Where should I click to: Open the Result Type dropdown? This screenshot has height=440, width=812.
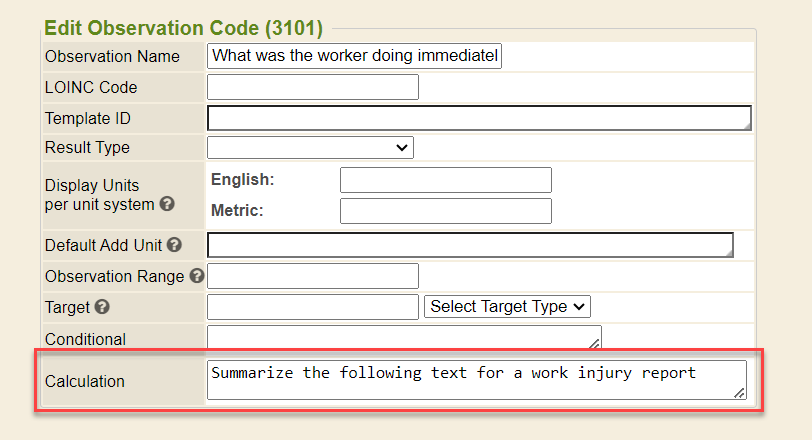click(310, 148)
